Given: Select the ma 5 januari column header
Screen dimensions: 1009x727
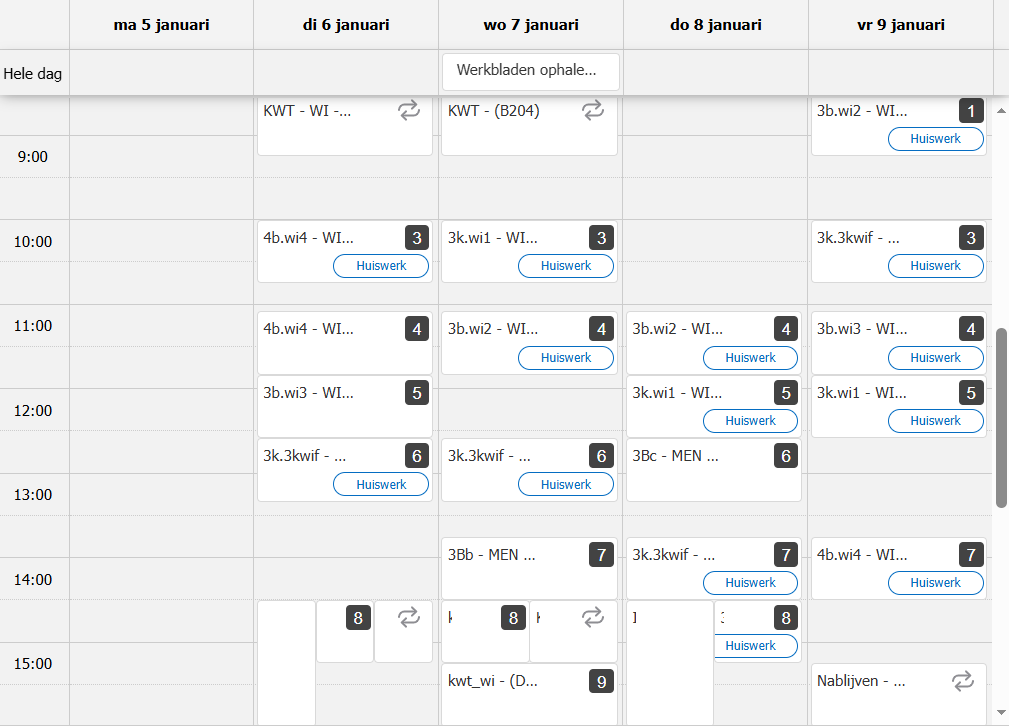Looking at the screenshot, I should point(161,25).
